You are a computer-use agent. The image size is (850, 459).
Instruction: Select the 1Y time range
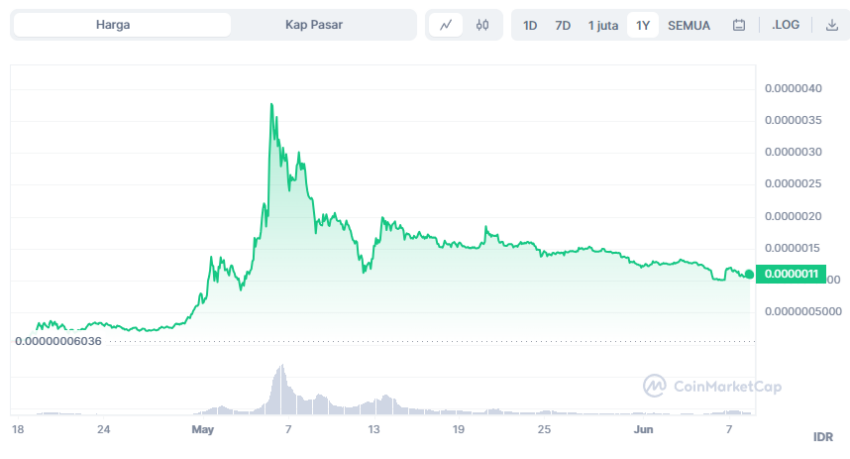pyautogui.click(x=643, y=25)
